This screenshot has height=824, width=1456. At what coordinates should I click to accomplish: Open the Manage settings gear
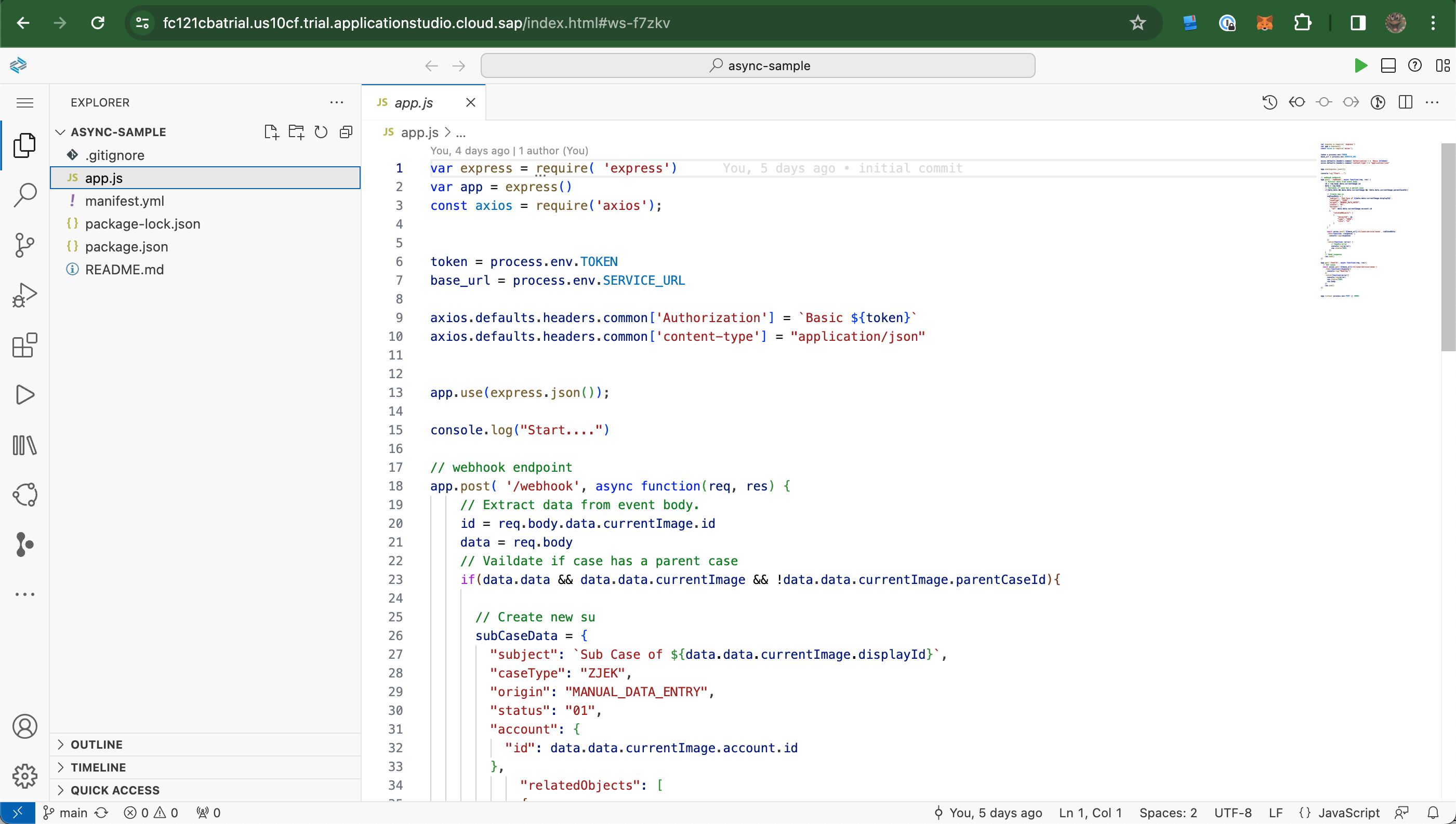(24, 776)
